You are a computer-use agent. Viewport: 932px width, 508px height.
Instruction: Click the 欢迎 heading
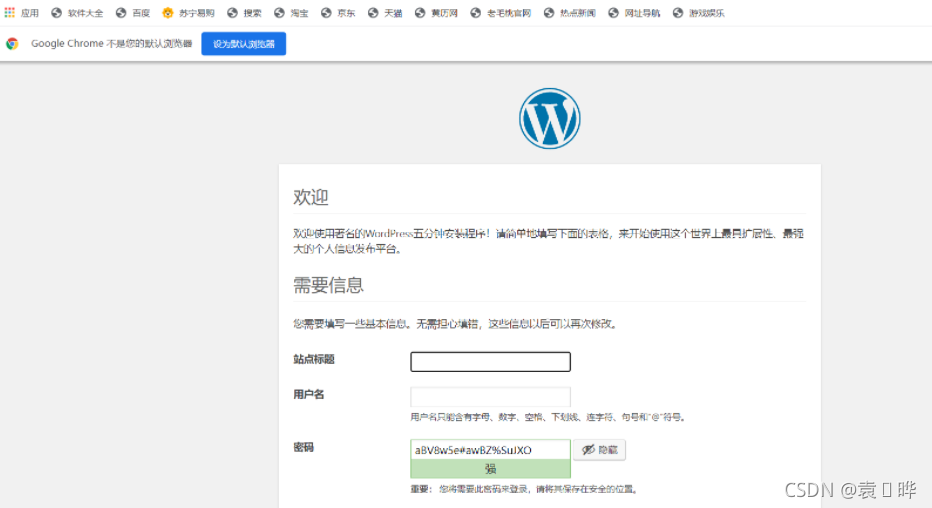(x=310, y=197)
